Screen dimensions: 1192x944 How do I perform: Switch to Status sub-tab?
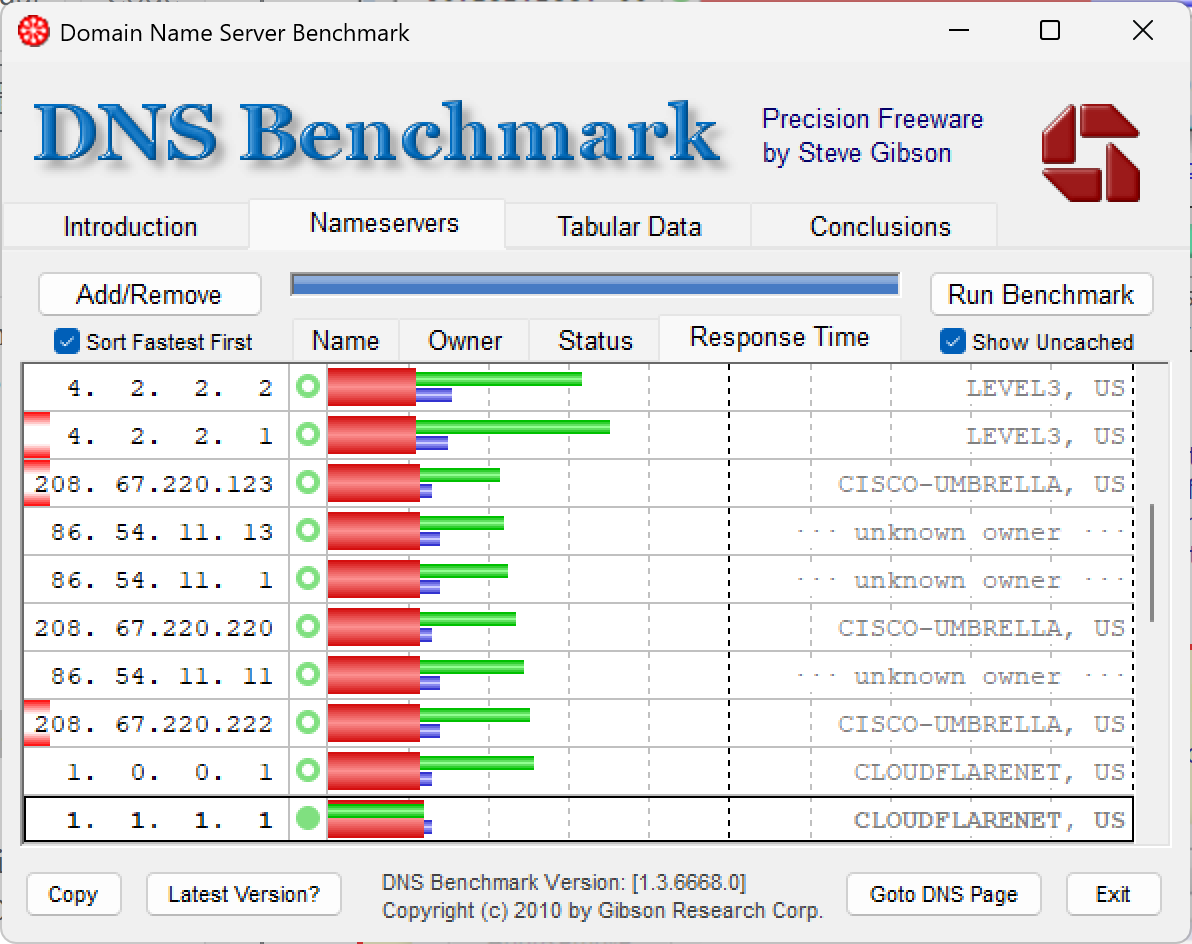point(594,341)
